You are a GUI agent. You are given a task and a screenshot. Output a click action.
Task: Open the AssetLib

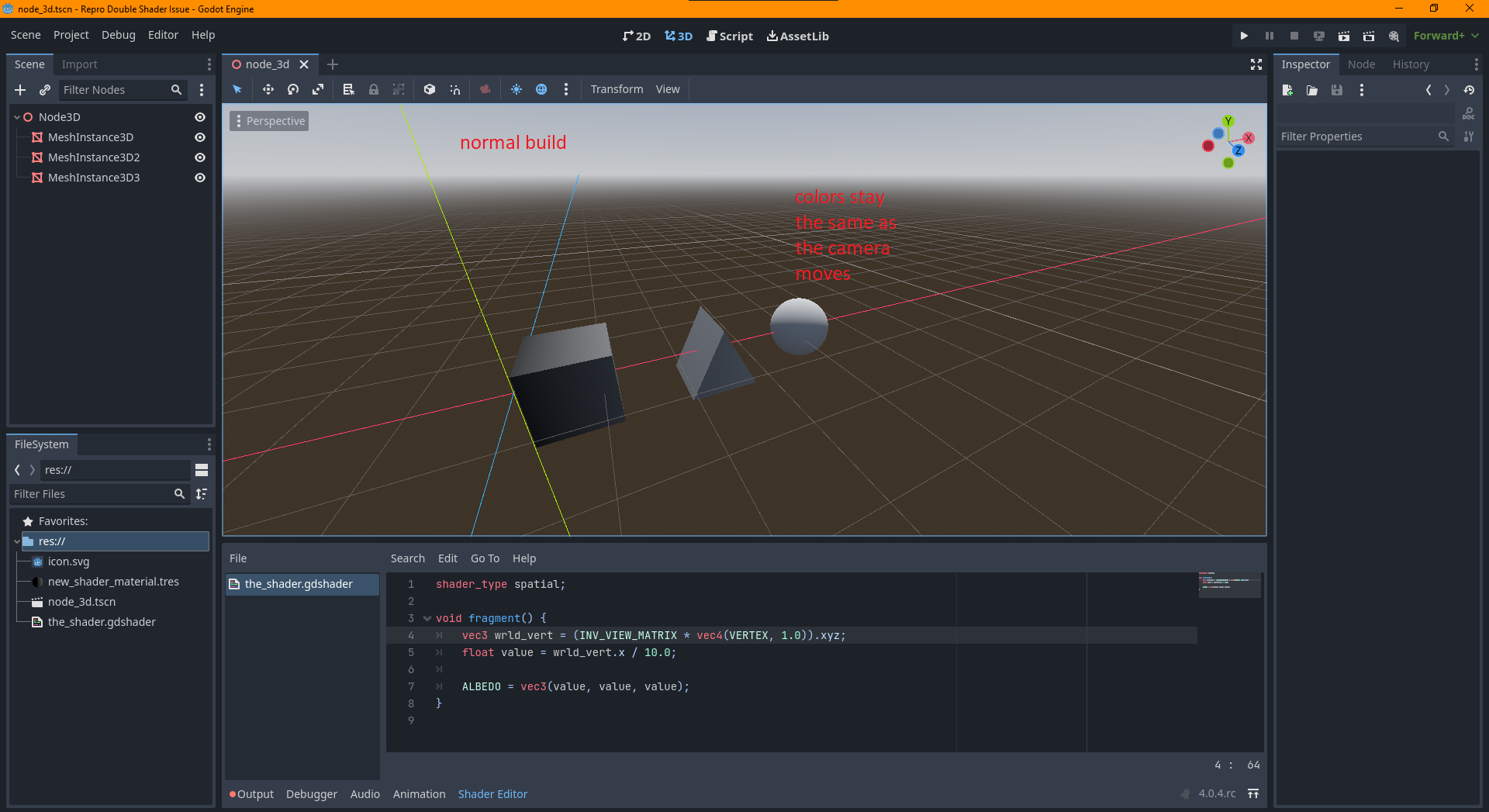coord(797,36)
